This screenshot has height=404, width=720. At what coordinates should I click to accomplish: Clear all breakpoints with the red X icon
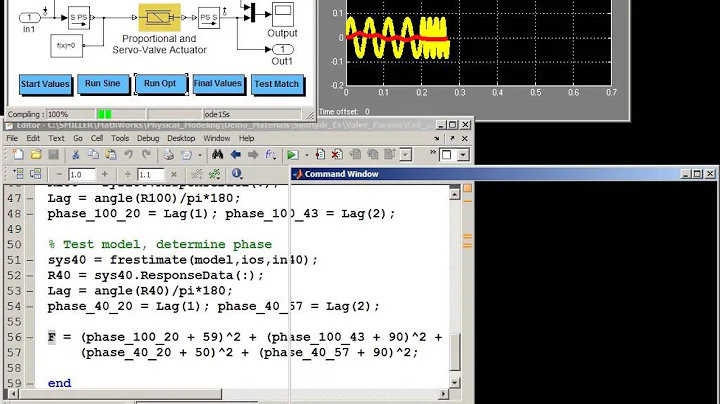(337, 155)
